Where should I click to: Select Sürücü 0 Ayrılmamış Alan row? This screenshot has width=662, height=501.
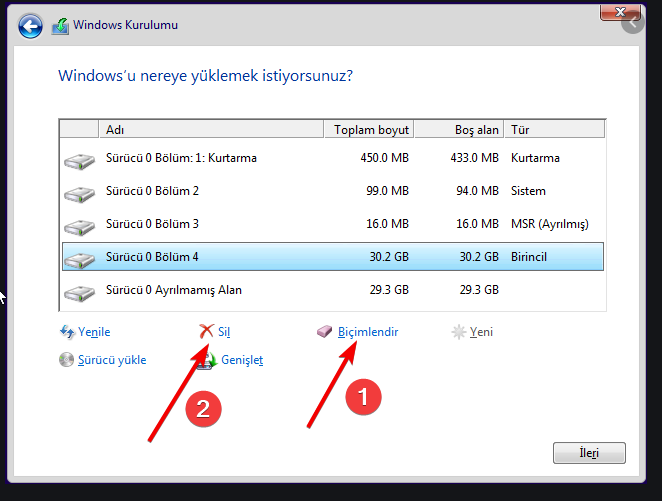[x=333, y=290]
